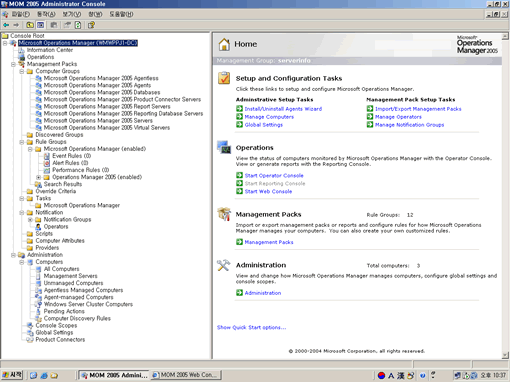Collapse the Notification folder
This screenshot has width=510, height=382.
click(x=22, y=213)
